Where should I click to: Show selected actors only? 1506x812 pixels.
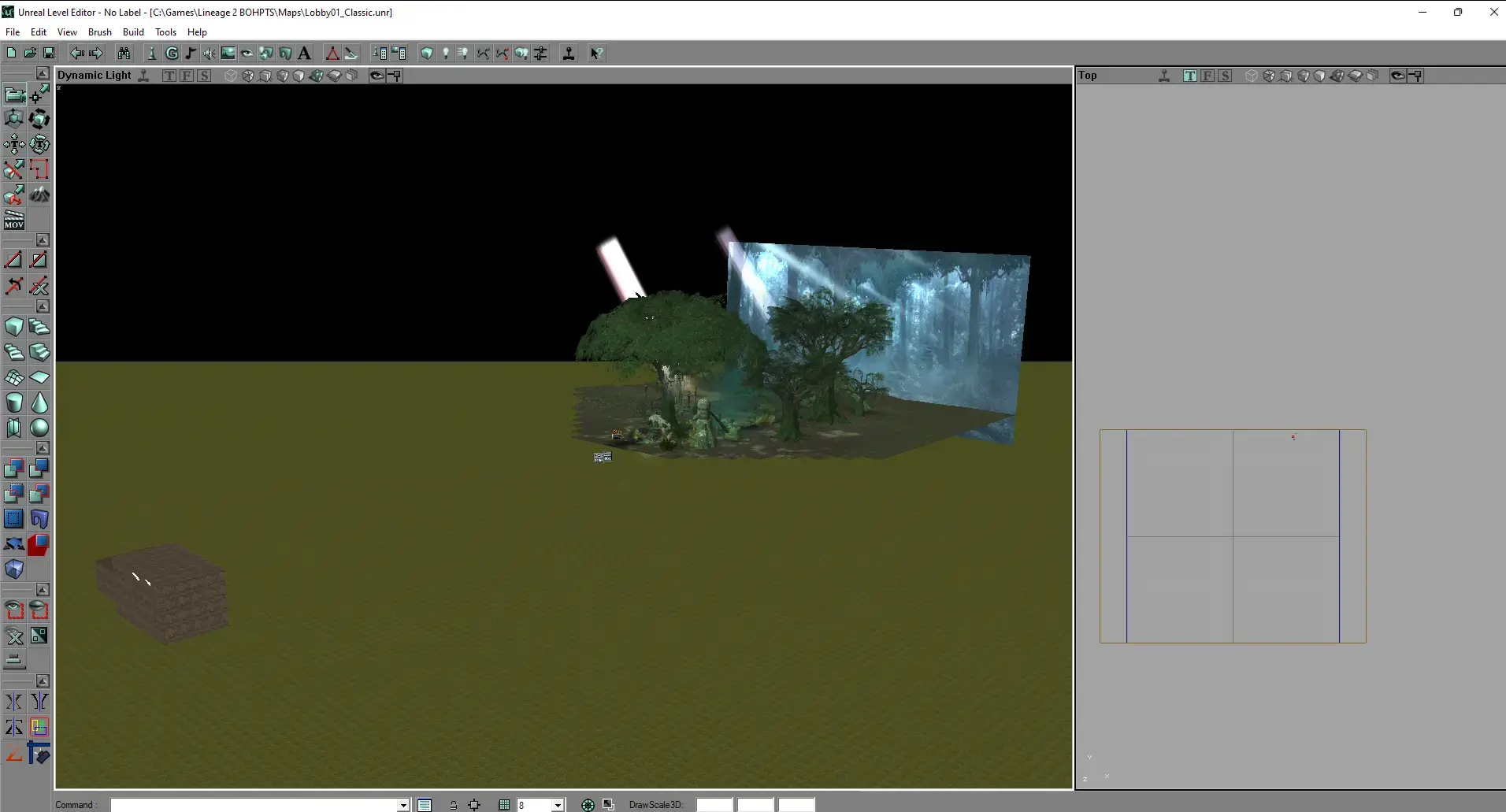[14, 610]
